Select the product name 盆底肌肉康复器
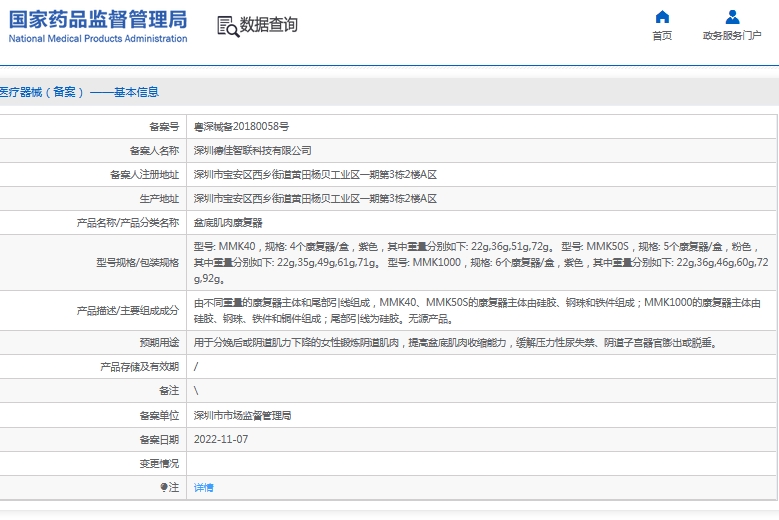 (228, 223)
